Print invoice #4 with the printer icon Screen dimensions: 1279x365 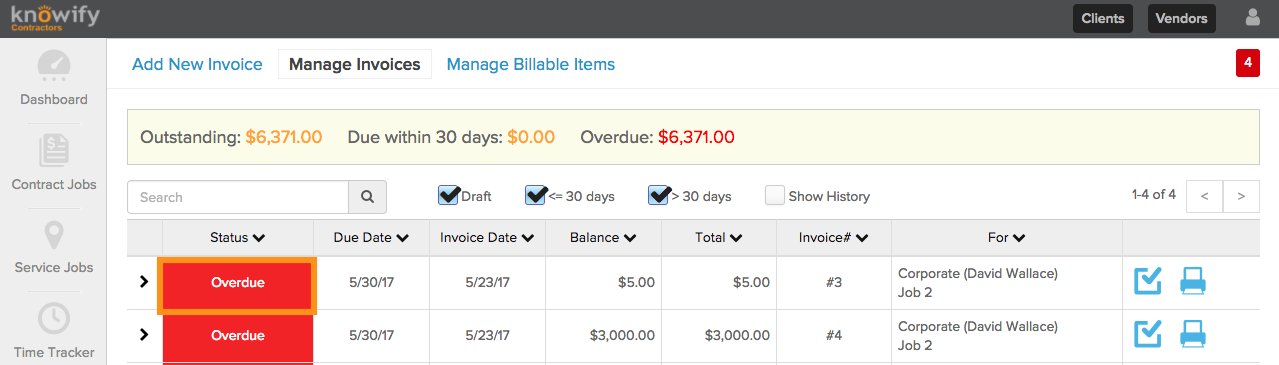click(x=1193, y=335)
